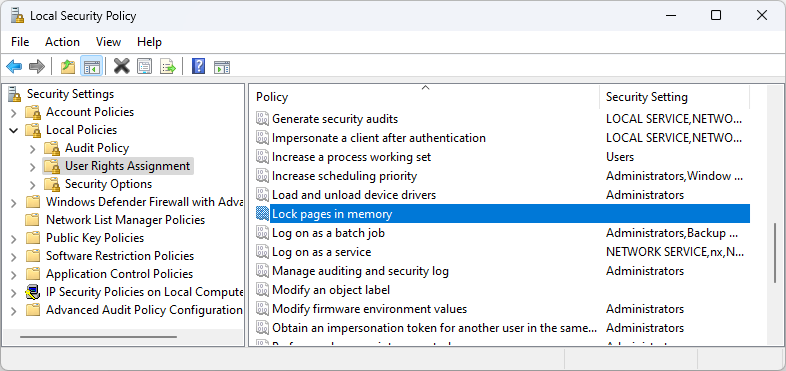Expand the Public Key Policies node

click(14, 238)
